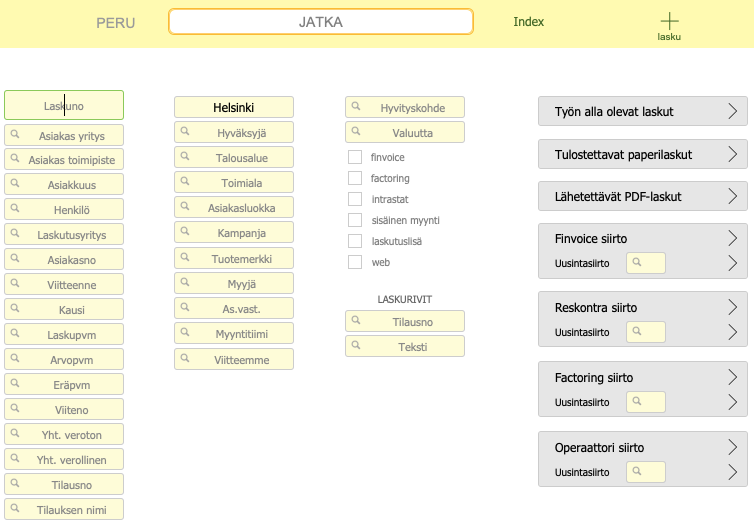
Task: Expand Tulostettavat paperilaskut with the chevron
Action: 732,154
